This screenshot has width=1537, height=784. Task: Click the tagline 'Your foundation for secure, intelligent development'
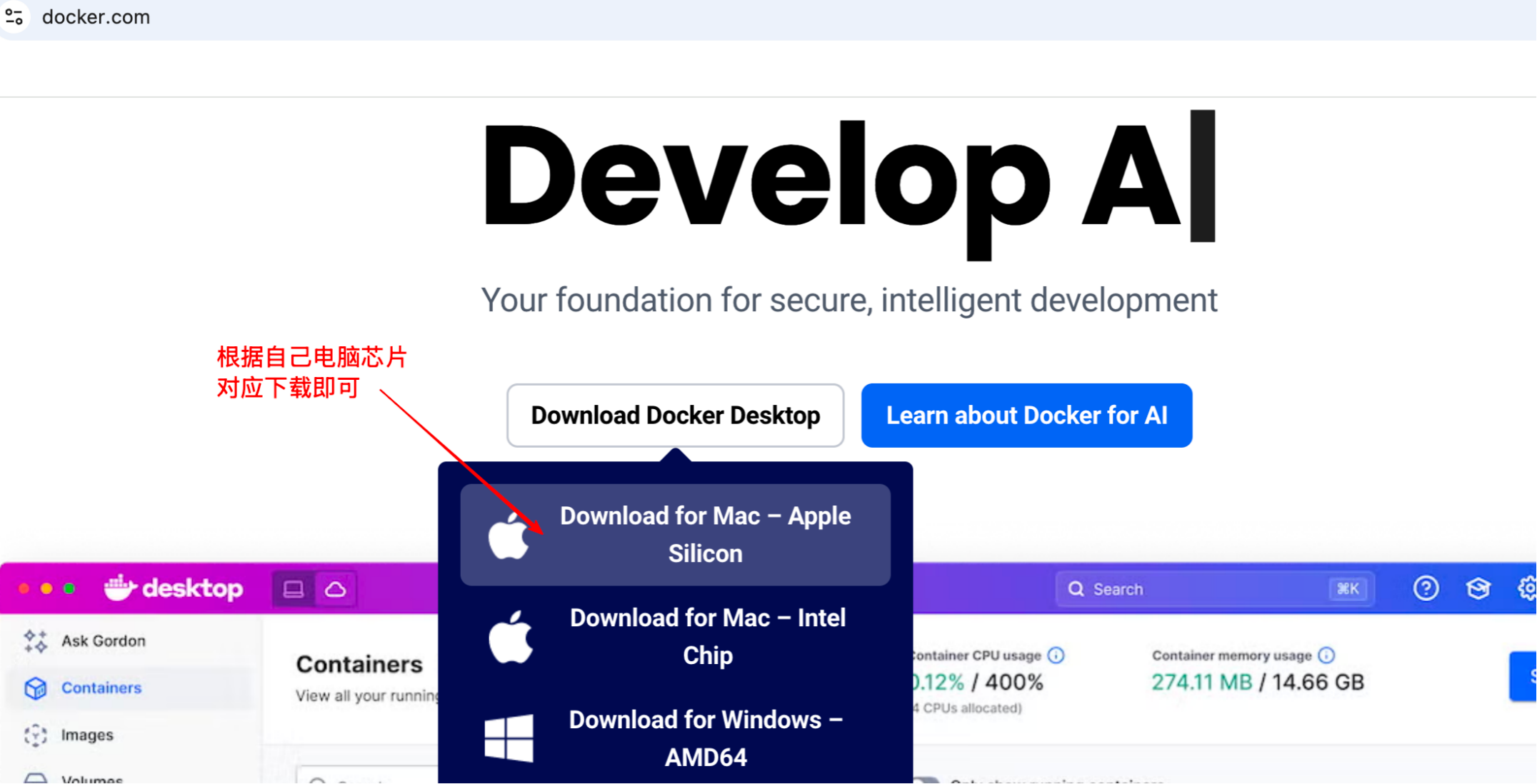pos(849,300)
